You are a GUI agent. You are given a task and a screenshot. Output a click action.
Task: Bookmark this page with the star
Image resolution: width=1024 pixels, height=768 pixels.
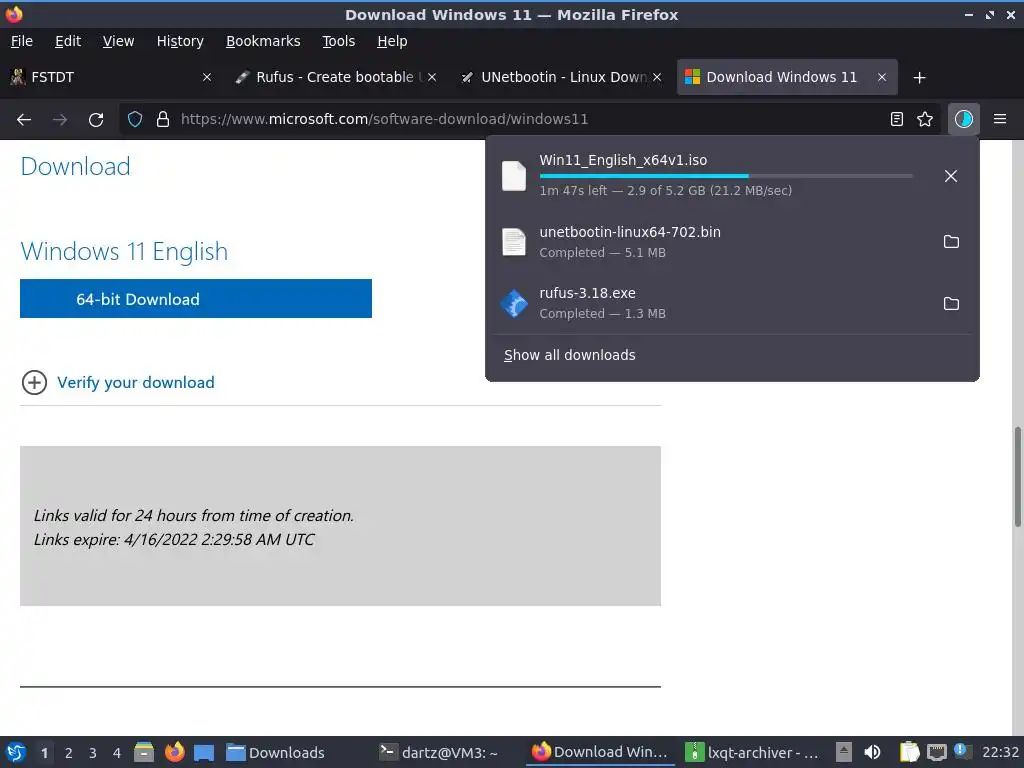click(x=925, y=119)
